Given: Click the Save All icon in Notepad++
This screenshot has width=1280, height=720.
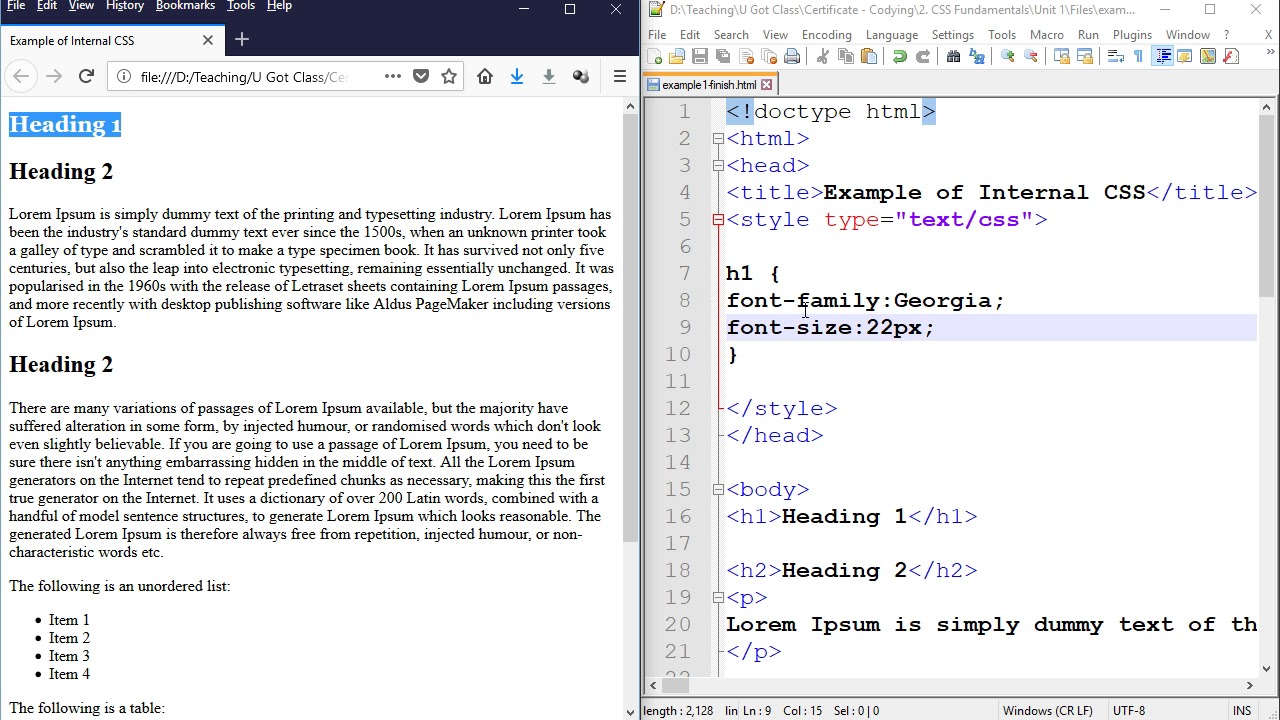Looking at the screenshot, I should click(722, 57).
